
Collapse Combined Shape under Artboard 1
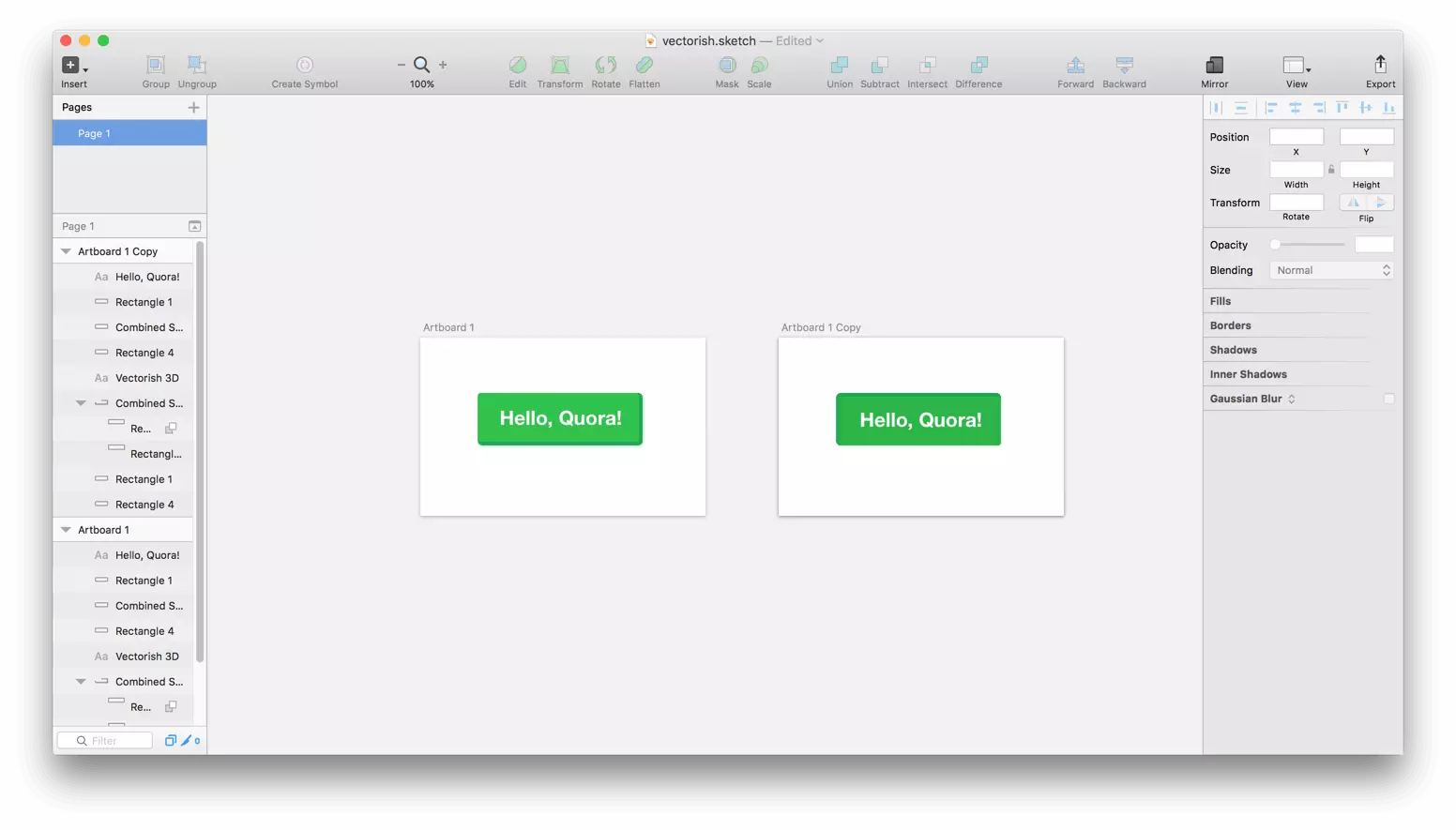coord(81,682)
